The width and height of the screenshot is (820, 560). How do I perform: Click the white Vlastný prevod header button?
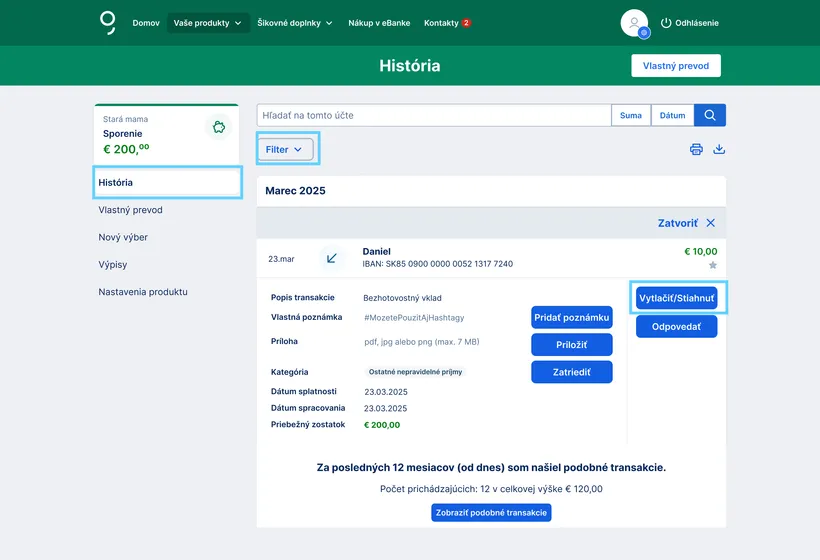[676, 66]
